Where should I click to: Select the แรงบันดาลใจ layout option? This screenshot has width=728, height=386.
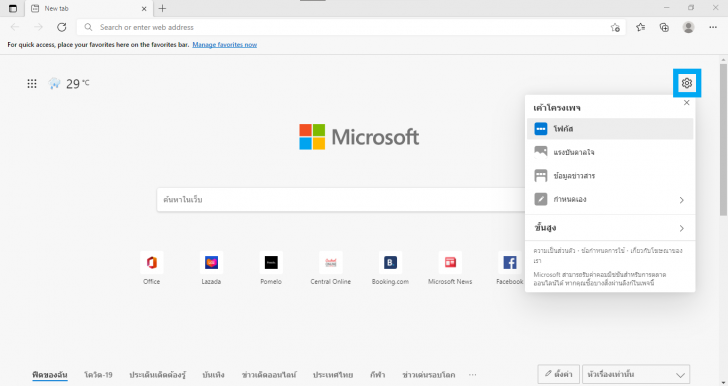[610, 152]
